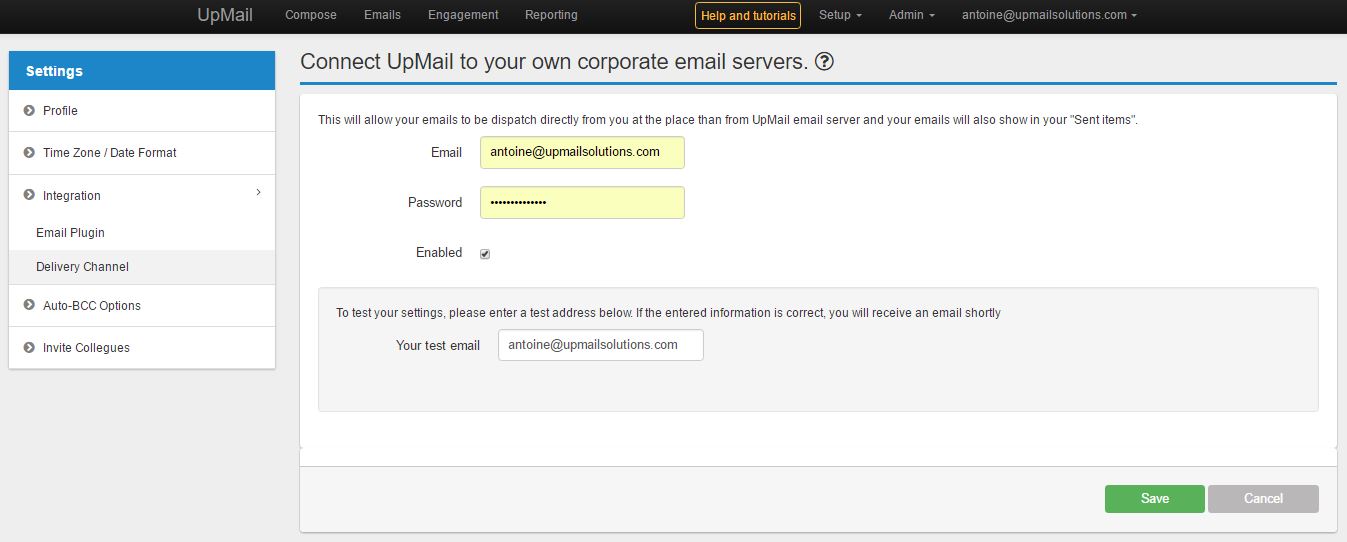The image size is (1347, 542).
Task: Click the arrow icon beside Time Zone / Date Format
Action: pos(29,153)
